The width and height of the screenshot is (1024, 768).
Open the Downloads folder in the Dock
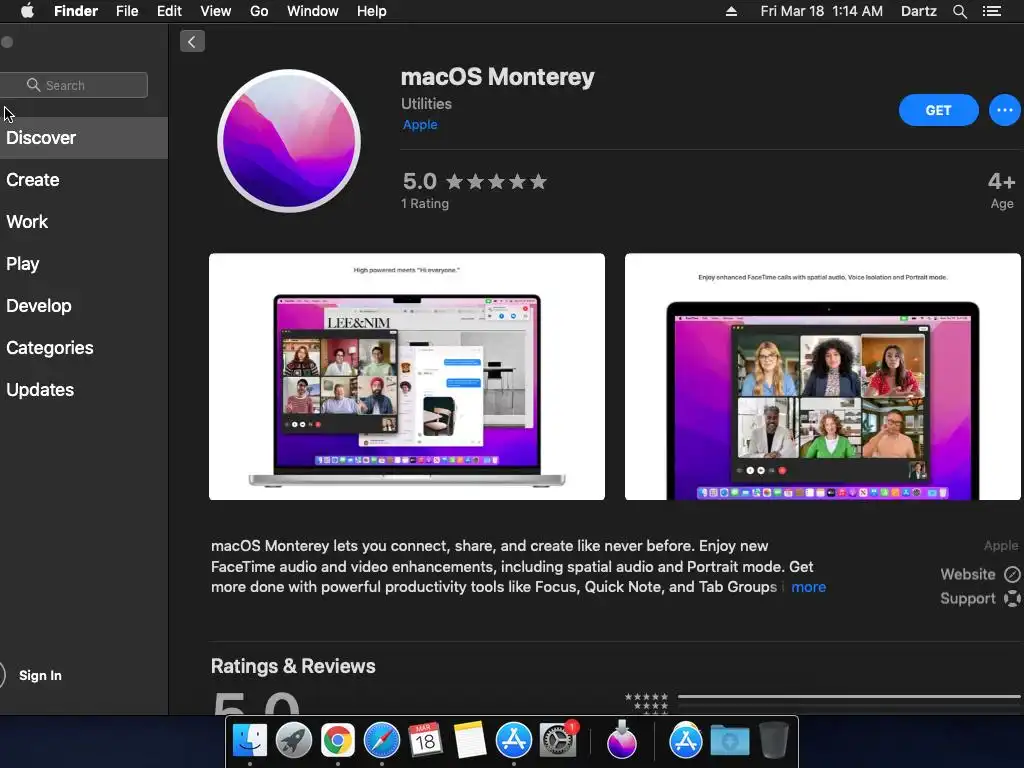click(730, 741)
